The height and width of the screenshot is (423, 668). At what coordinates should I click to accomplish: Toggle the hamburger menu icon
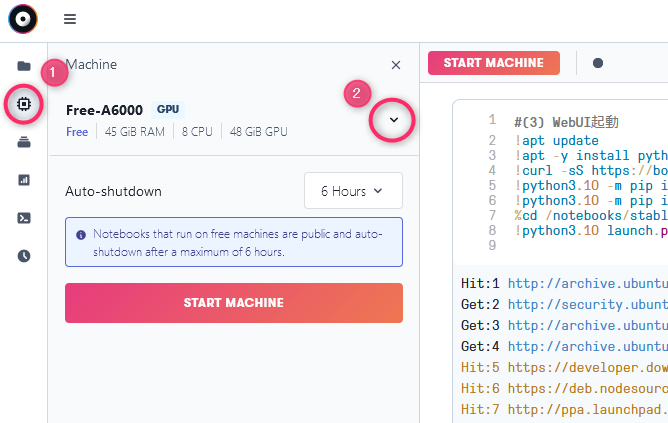[70, 19]
